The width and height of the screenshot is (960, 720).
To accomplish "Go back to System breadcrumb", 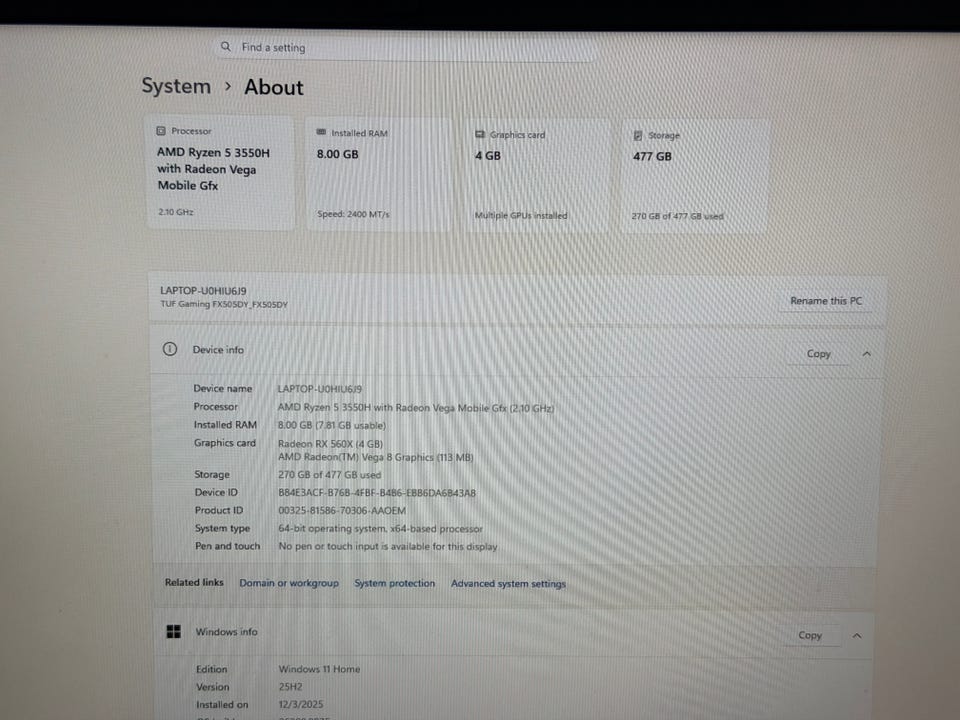I will [176, 86].
